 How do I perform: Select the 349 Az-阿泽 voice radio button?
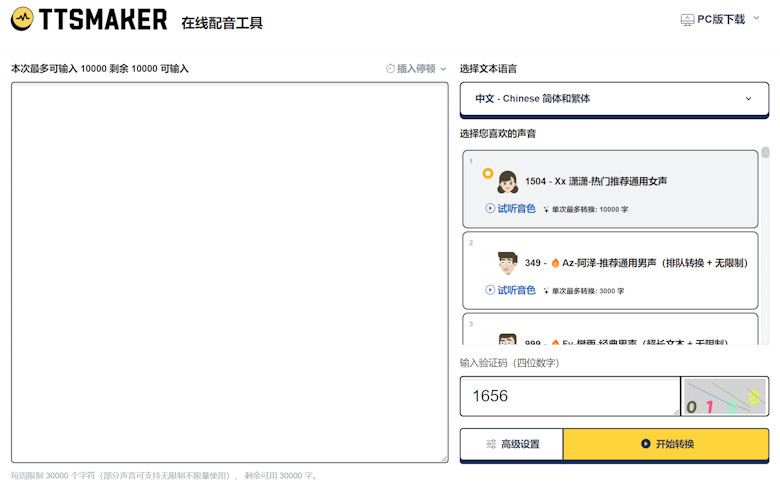488,255
